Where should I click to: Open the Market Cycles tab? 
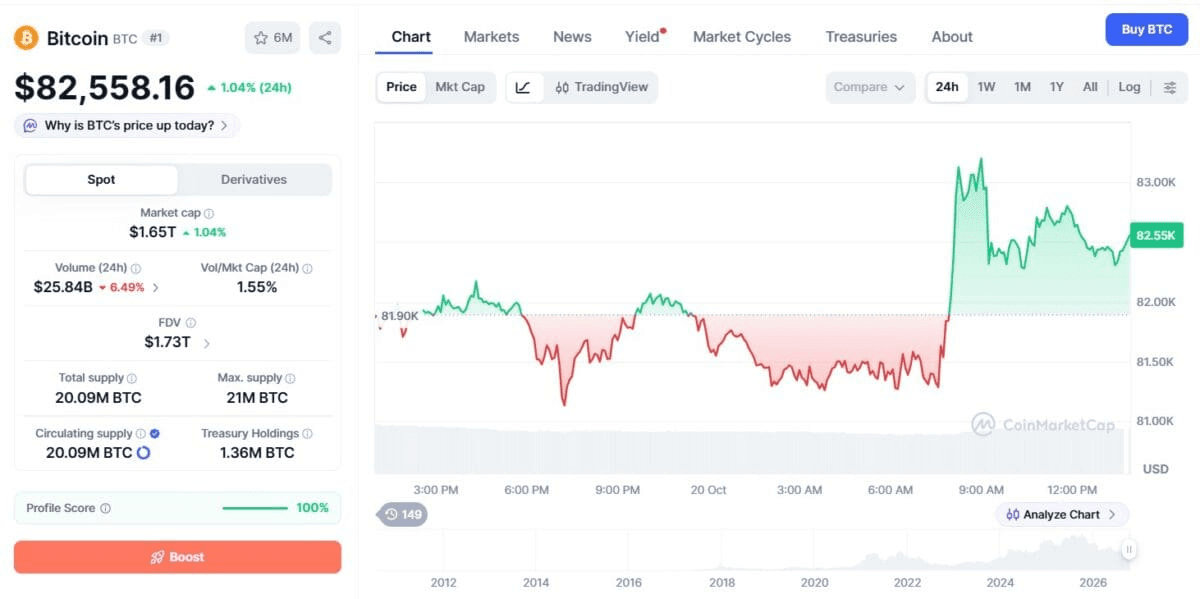click(x=742, y=37)
